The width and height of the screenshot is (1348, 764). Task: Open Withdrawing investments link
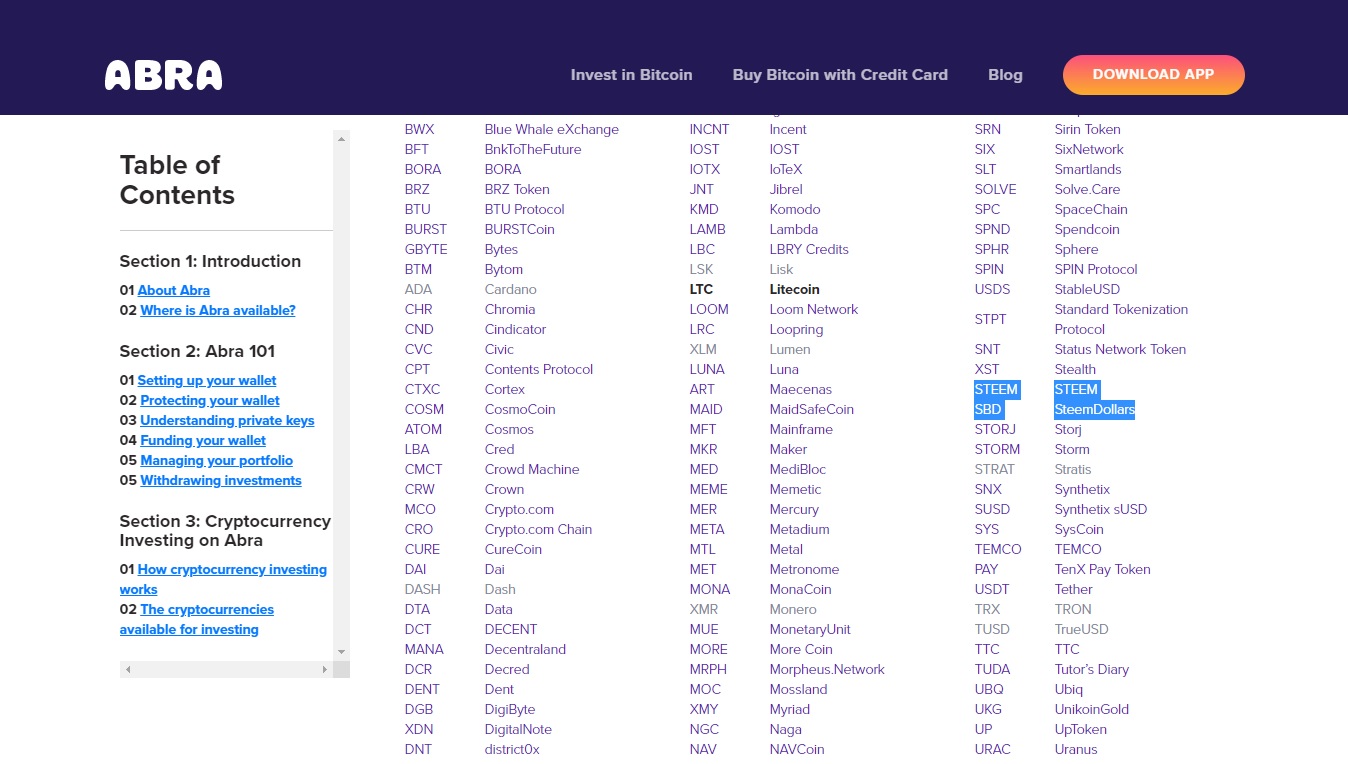pyautogui.click(x=220, y=481)
